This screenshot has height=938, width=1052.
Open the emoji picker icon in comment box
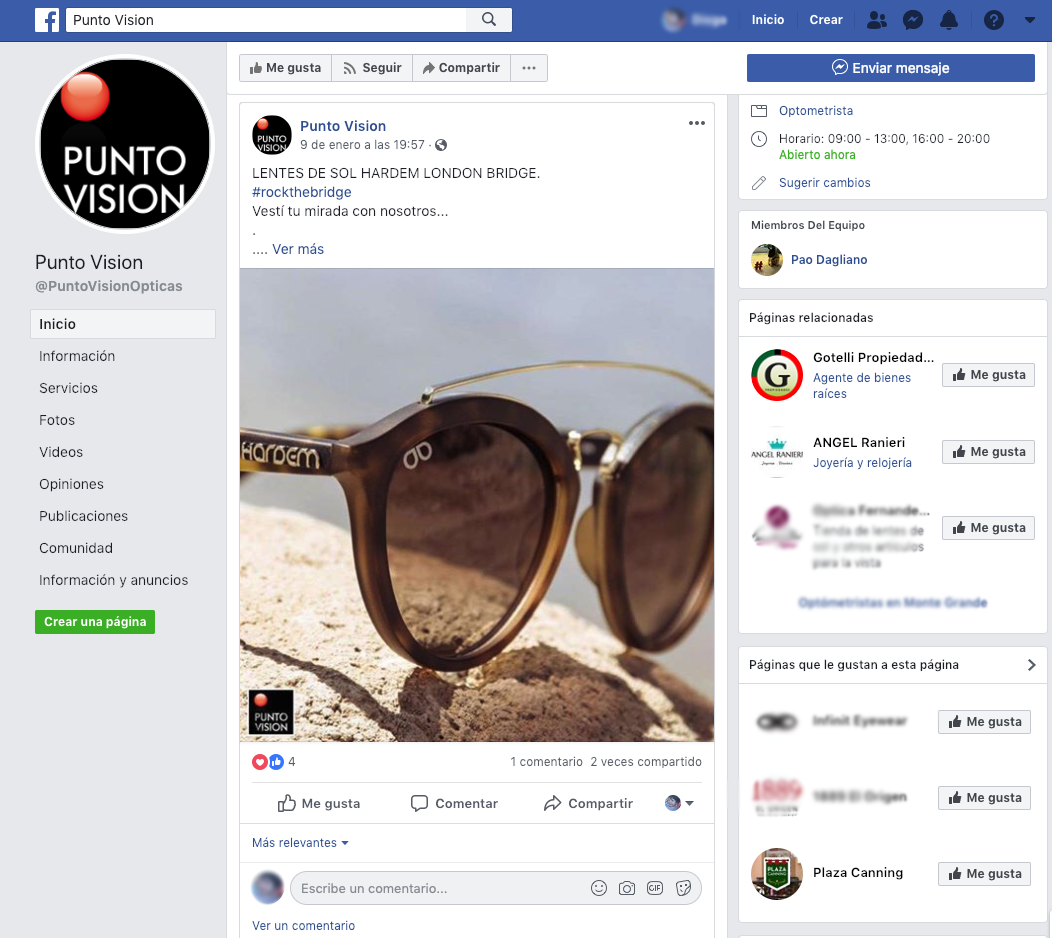599,888
